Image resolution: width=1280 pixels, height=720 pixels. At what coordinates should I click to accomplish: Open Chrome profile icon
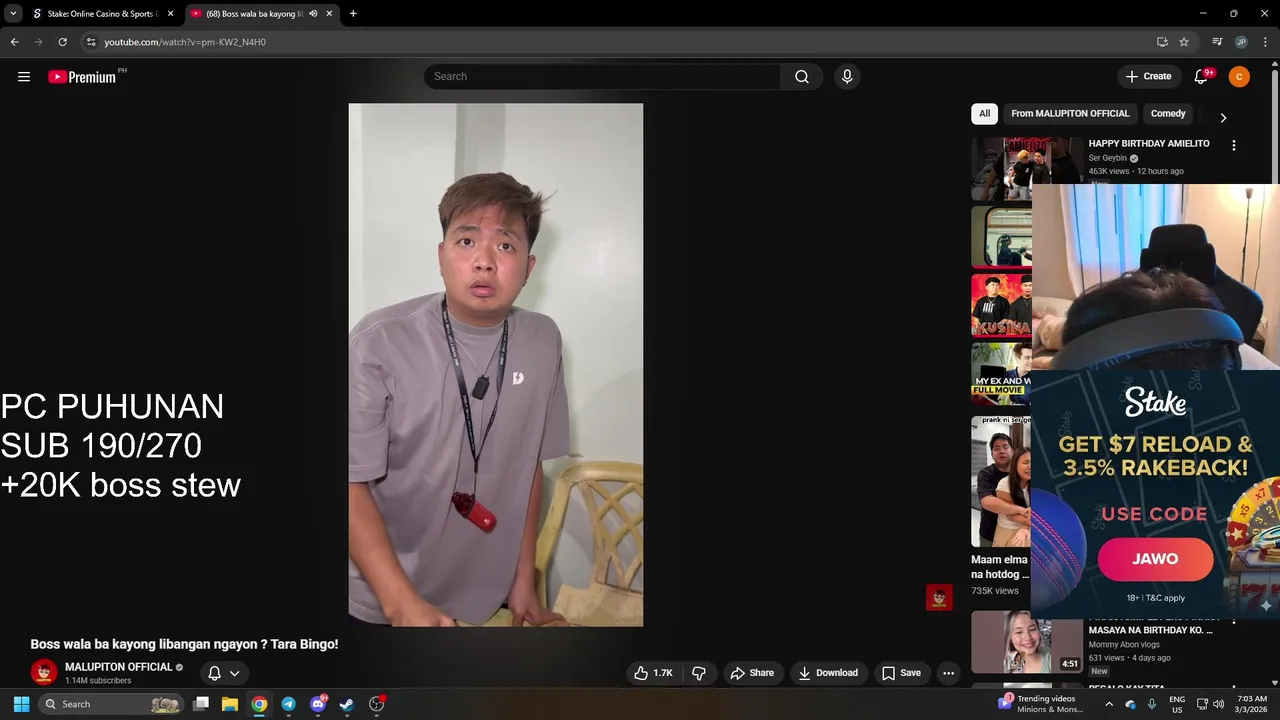point(1241,42)
